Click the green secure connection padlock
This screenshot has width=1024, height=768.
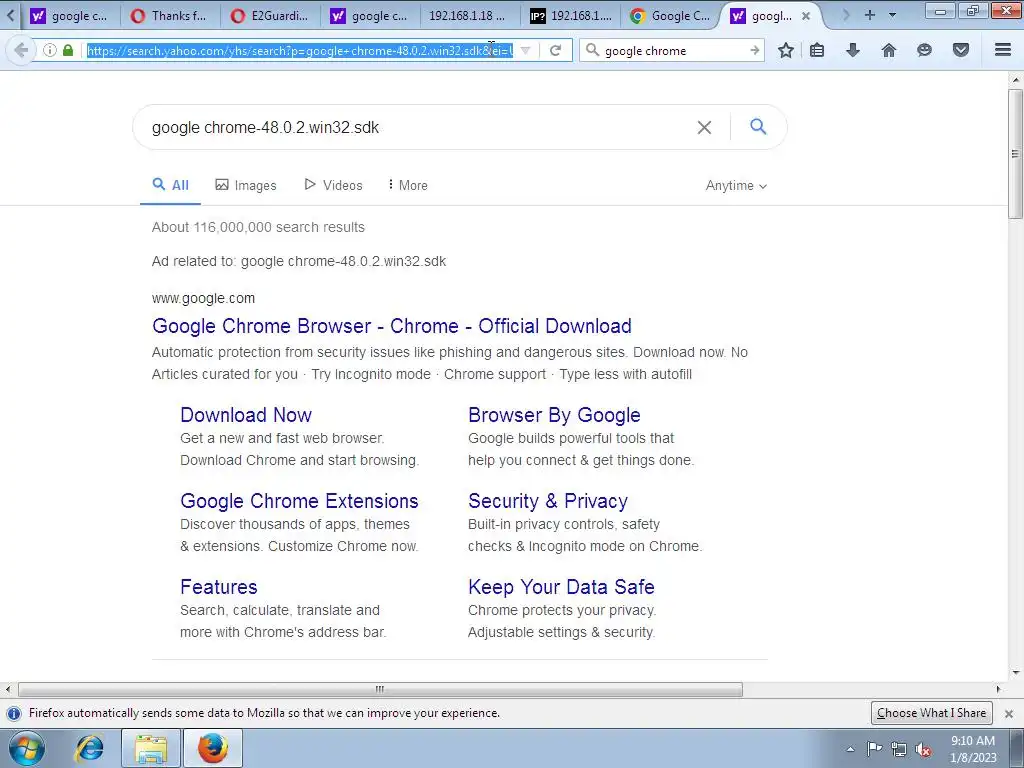[68, 50]
